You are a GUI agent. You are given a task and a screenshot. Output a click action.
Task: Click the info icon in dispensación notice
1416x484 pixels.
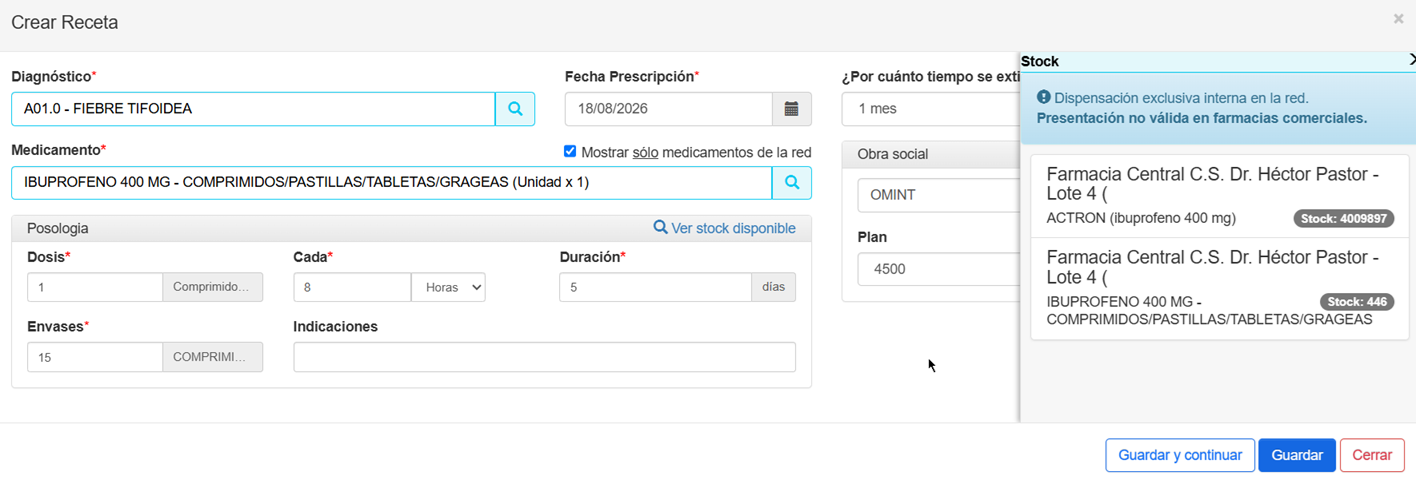click(x=1043, y=98)
